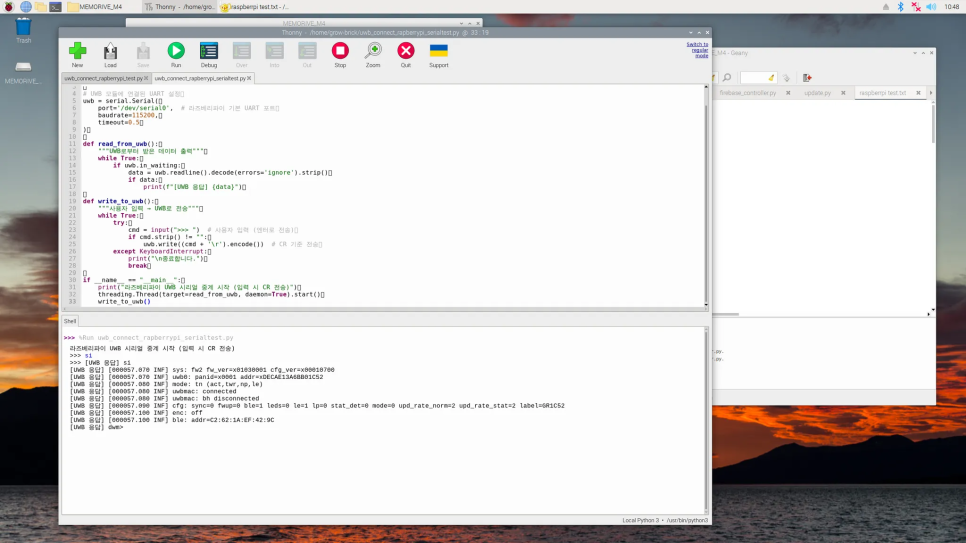Image resolution: width=966 pixels, height=543 pixels.
Task: Click the %Run command line in Shell
Action: click(156, 338)
